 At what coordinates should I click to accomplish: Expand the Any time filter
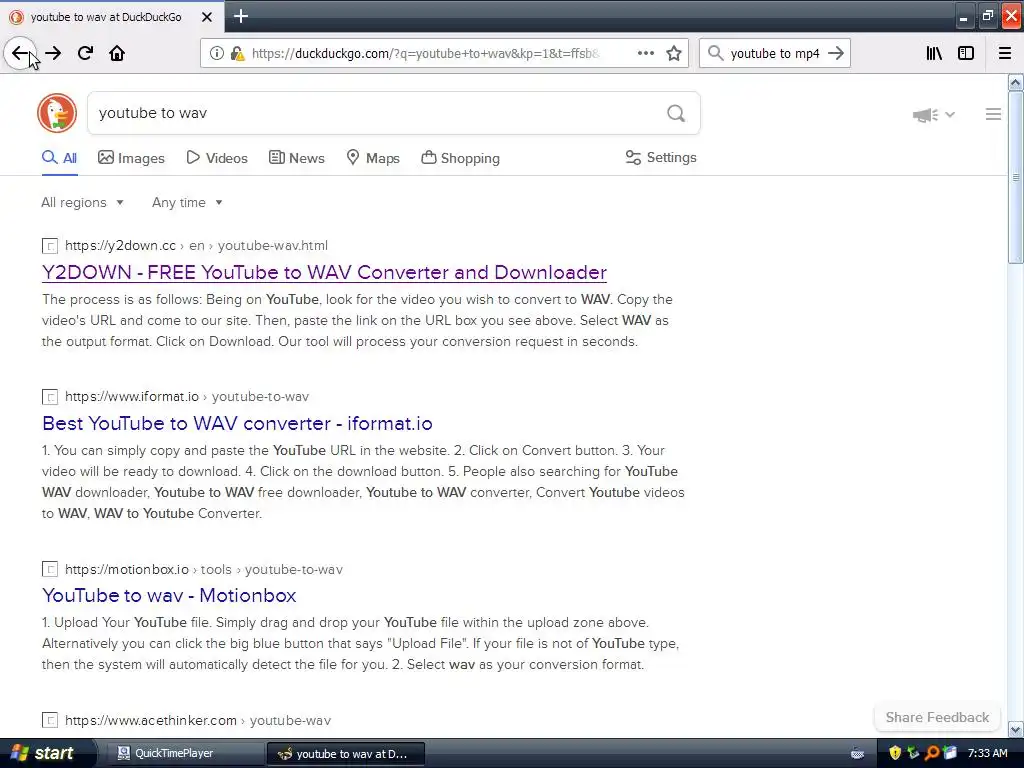click(187, 202)
